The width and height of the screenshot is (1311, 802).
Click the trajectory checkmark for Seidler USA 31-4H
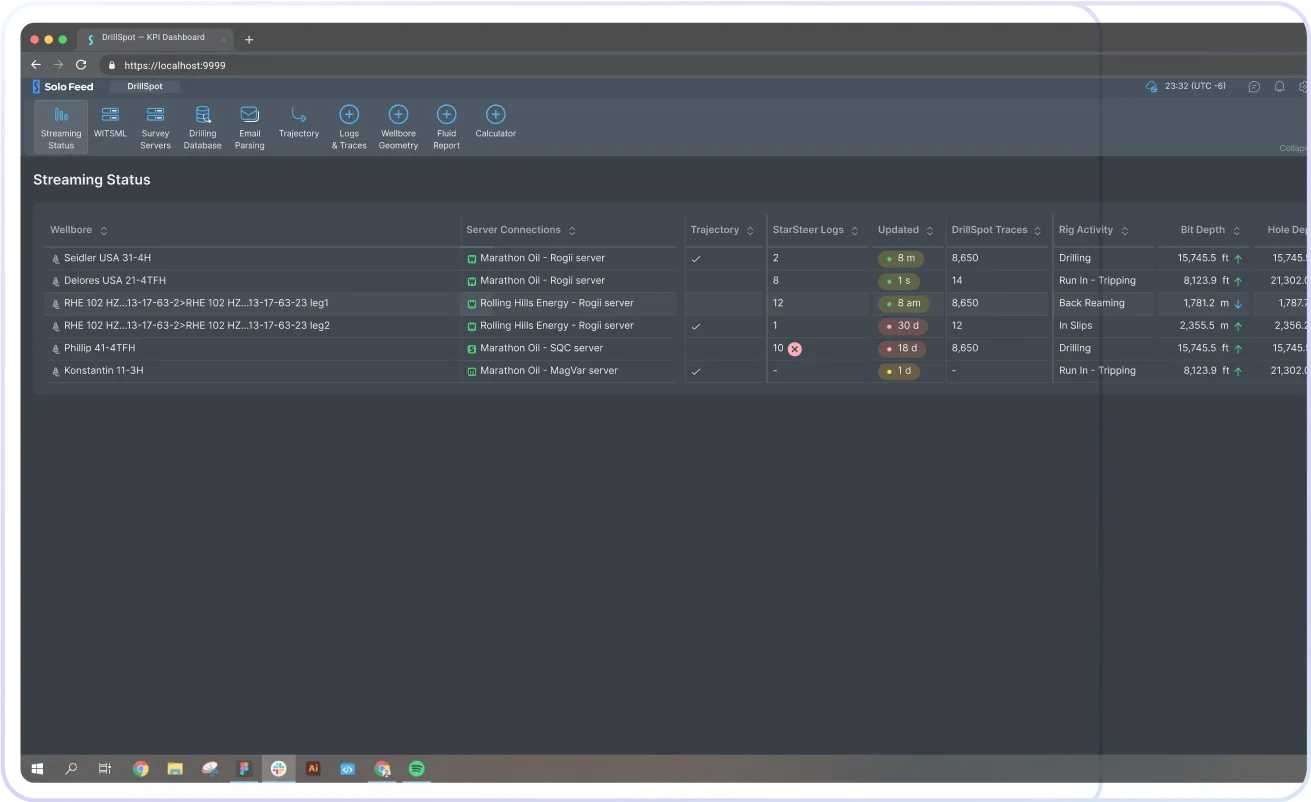point(696,259)
